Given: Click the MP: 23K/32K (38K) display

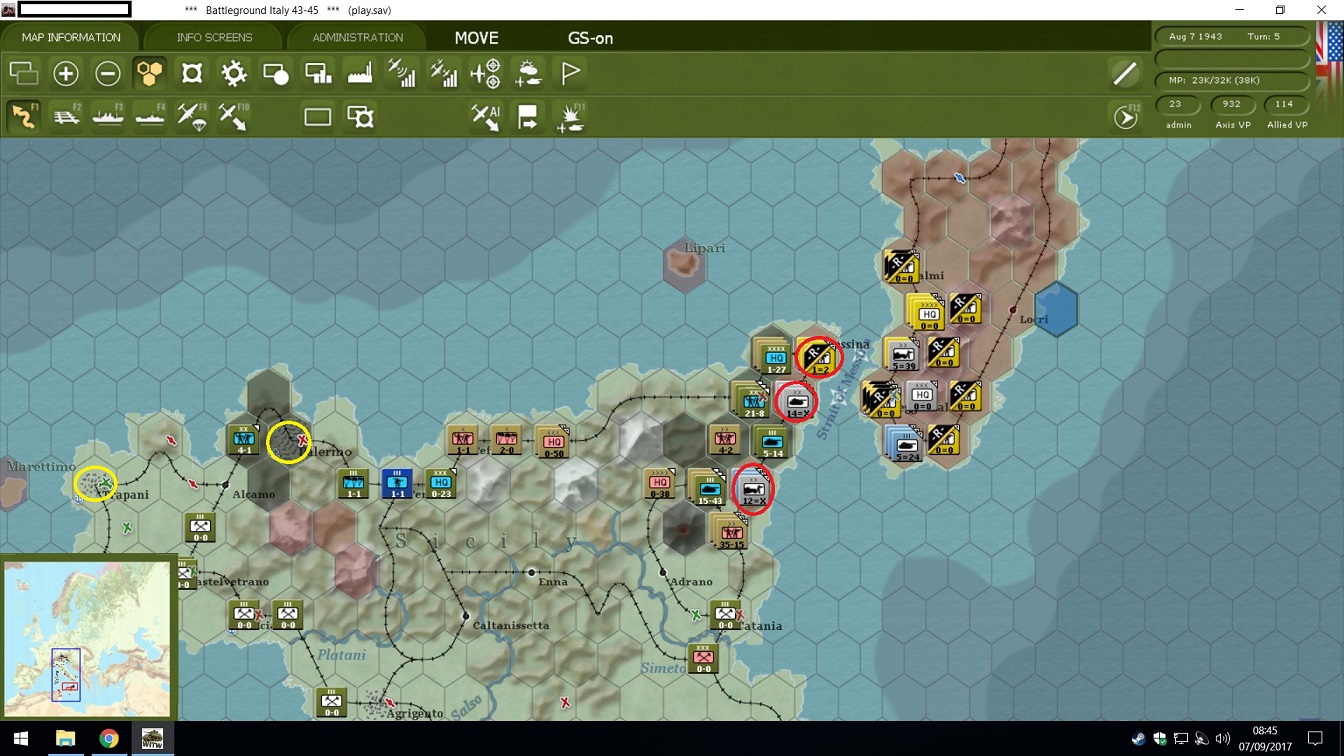Looking at the screenshot, I should click(x=1232, y=80).
